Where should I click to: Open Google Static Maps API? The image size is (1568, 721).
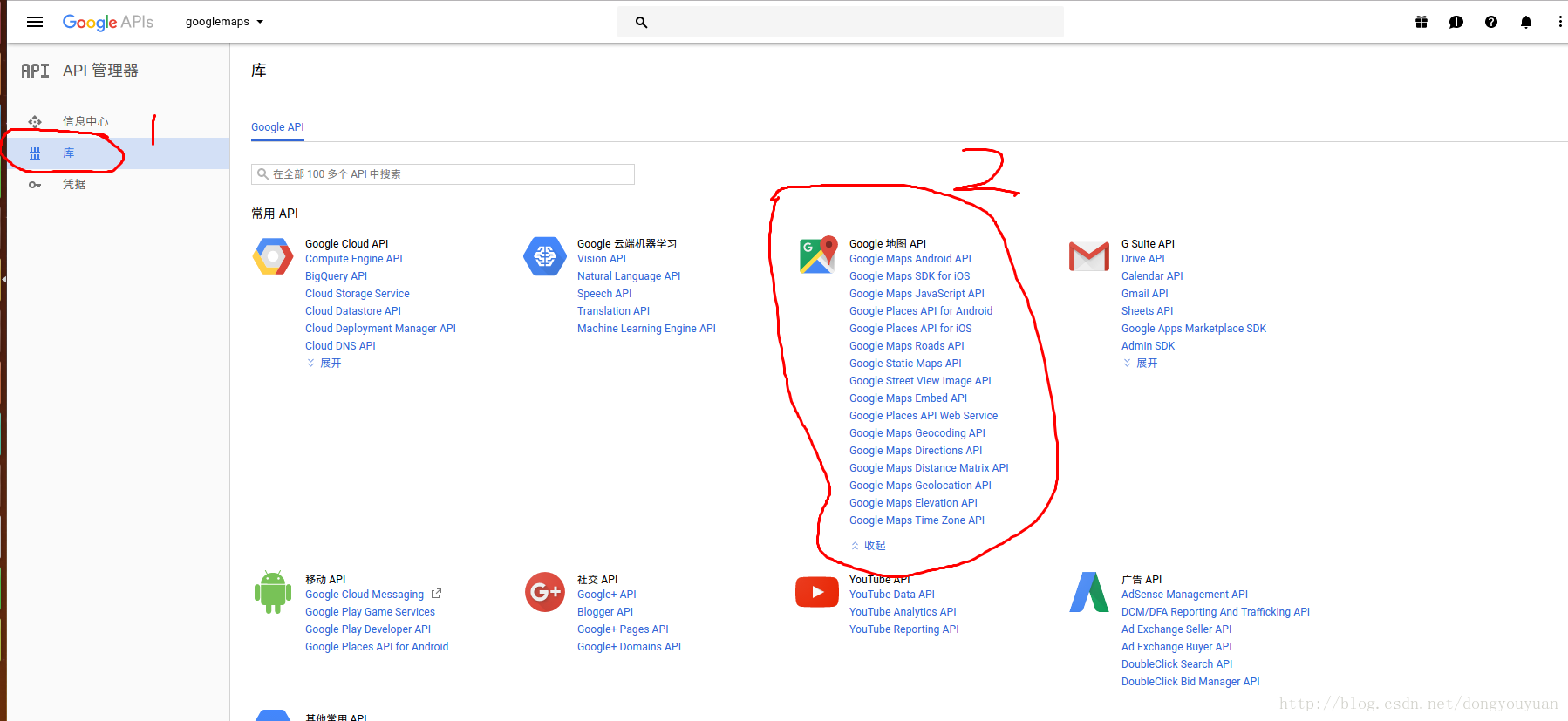click(905, 364)
